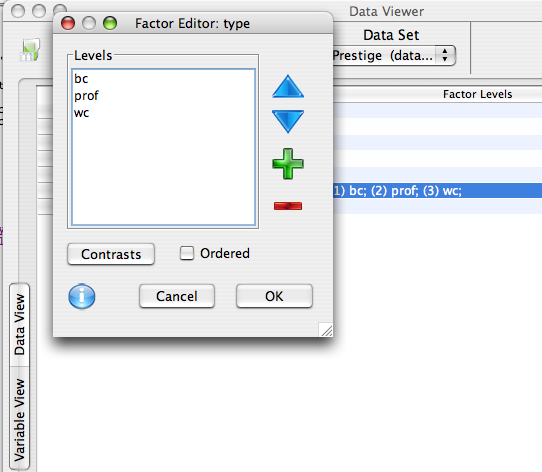The height and width of the screenshot is (472, 542).
Task: Cancel the Factor Editor dialog
Action: tap(177, 296)
